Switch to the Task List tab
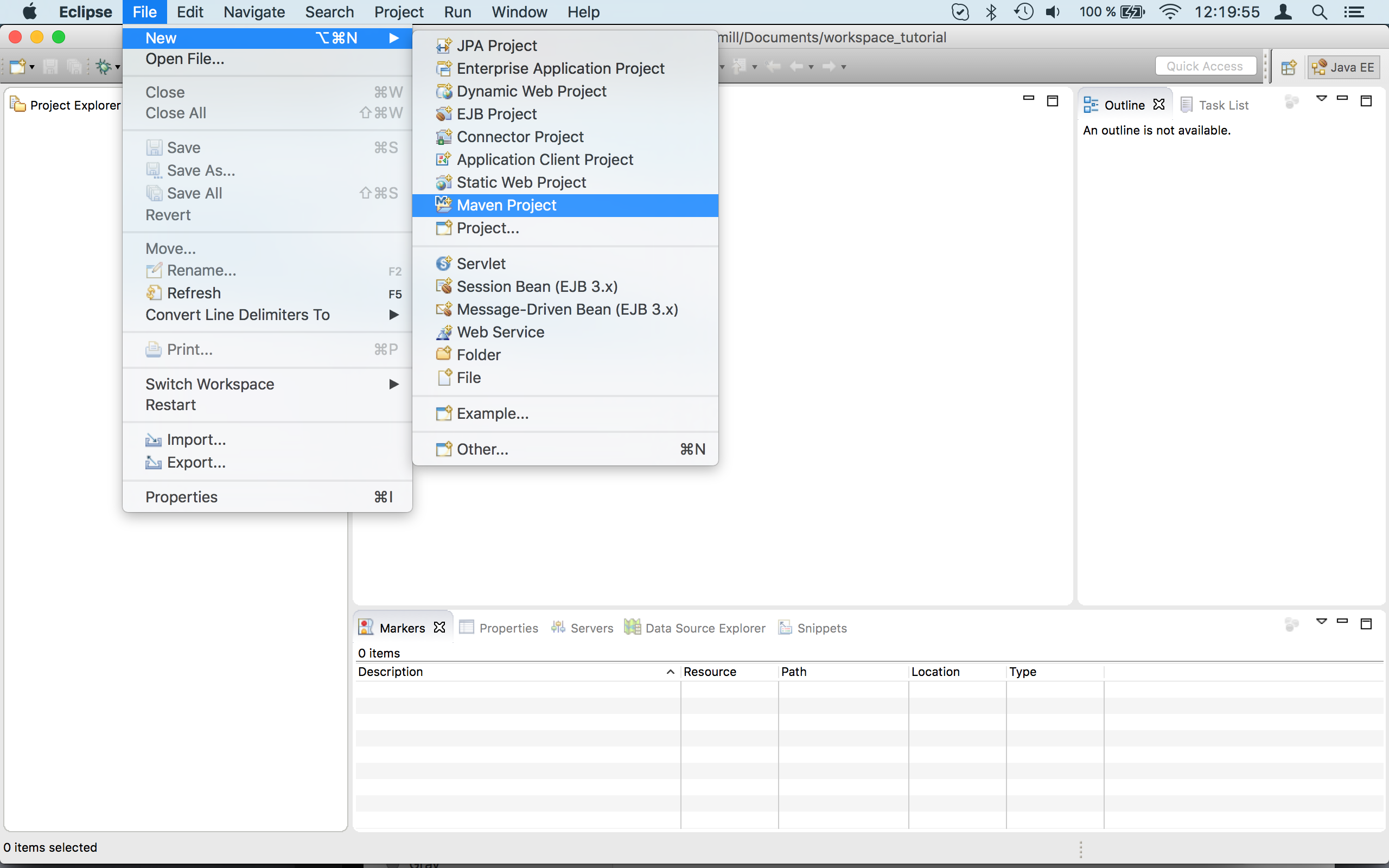The image size is (1389, 868). (1214, 105)
